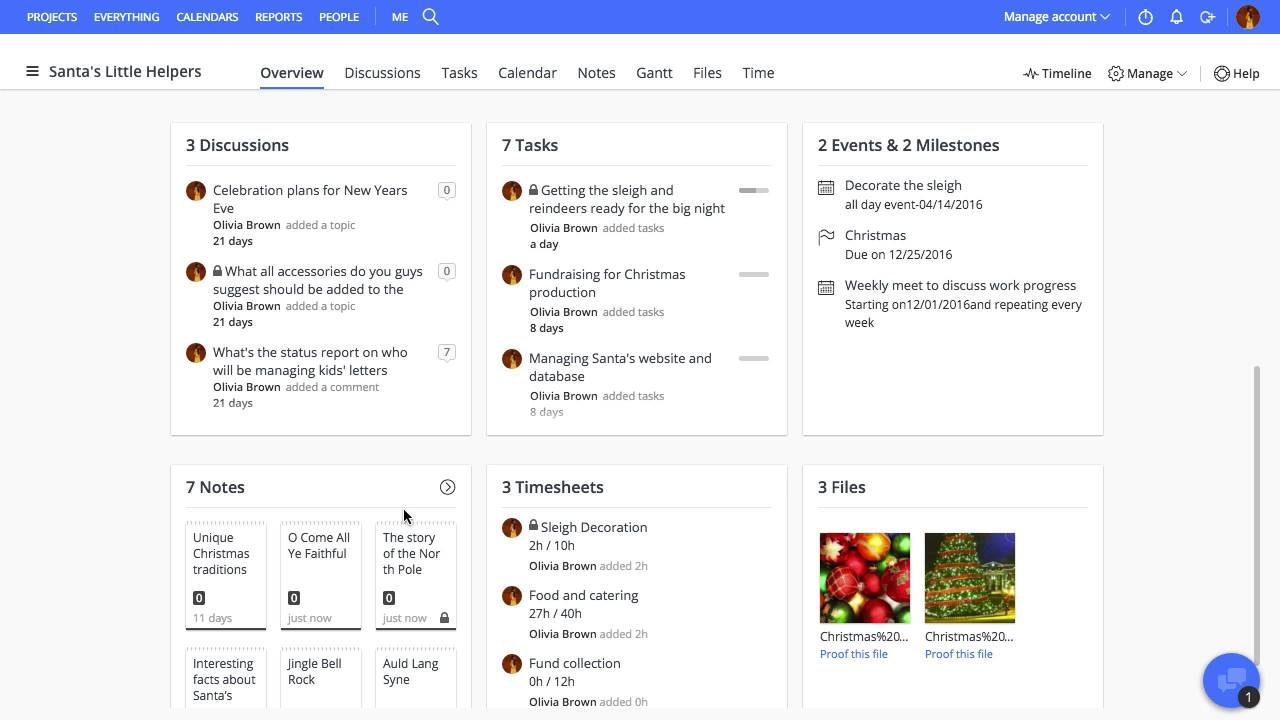The image size is (1280, 720).
Task: Switch to the Gantt tab
Action: 654,73
